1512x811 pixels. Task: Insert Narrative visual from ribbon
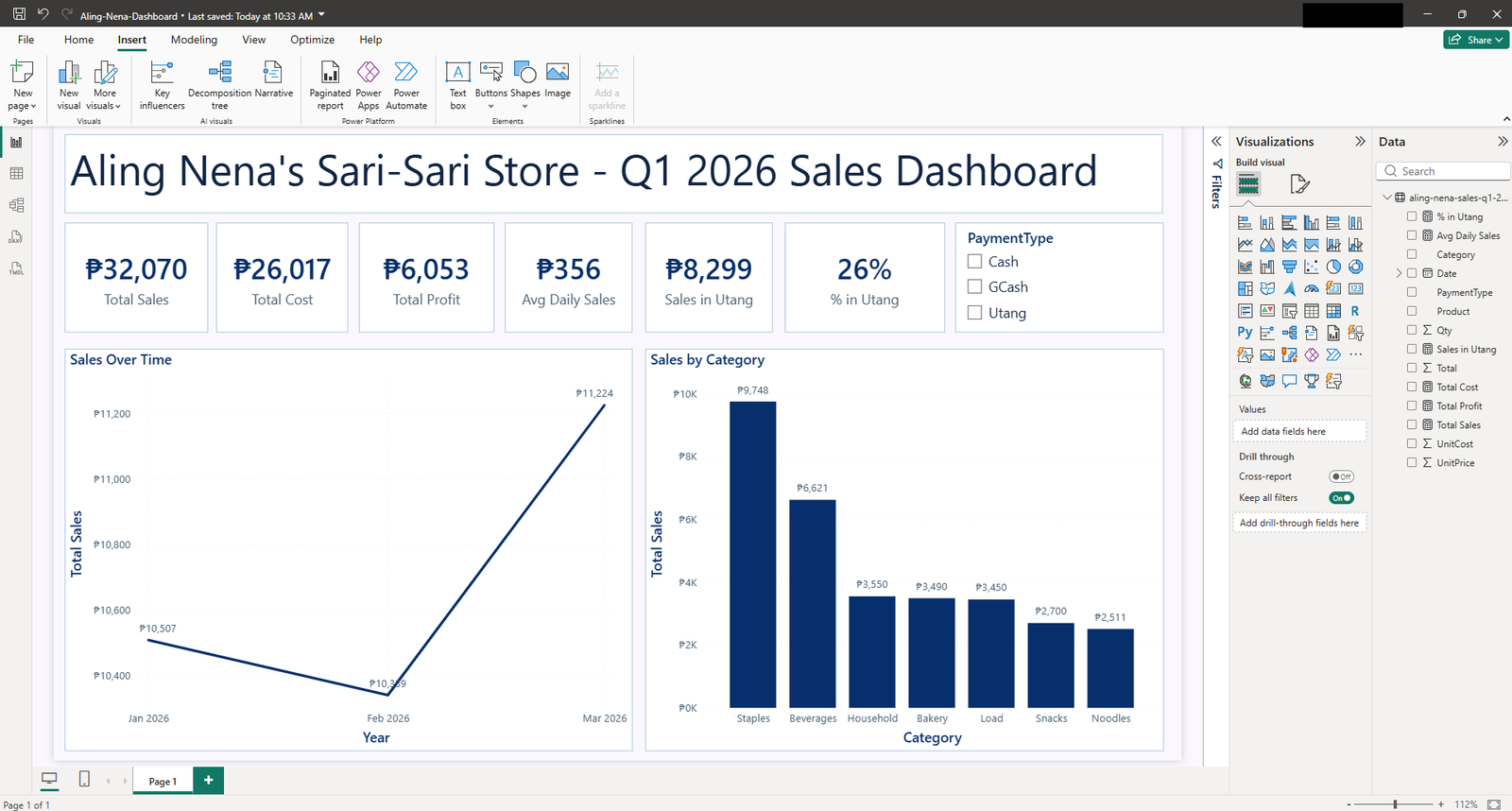tap(273, 80)
